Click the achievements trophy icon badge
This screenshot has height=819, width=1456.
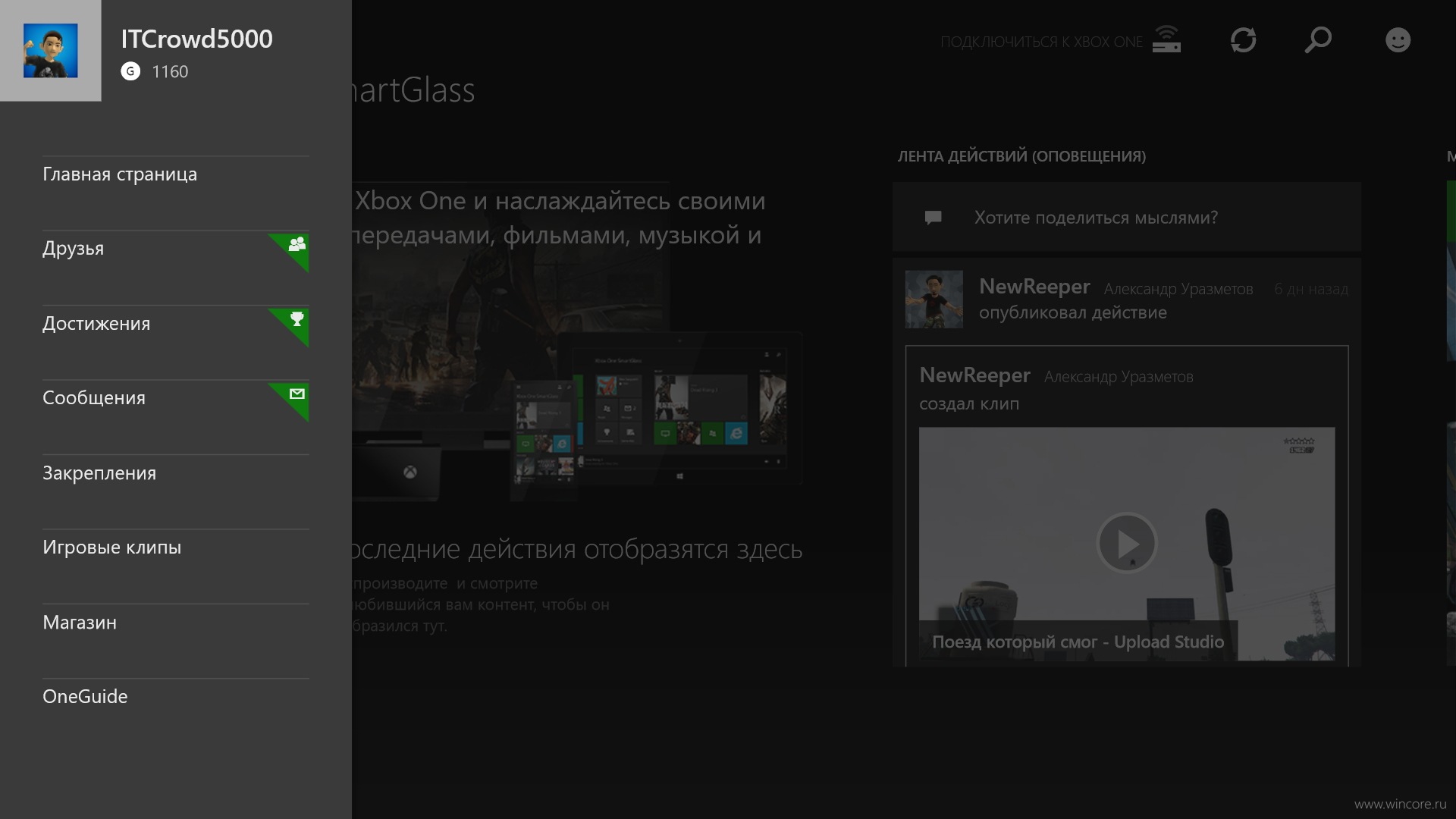pos(297,318)
